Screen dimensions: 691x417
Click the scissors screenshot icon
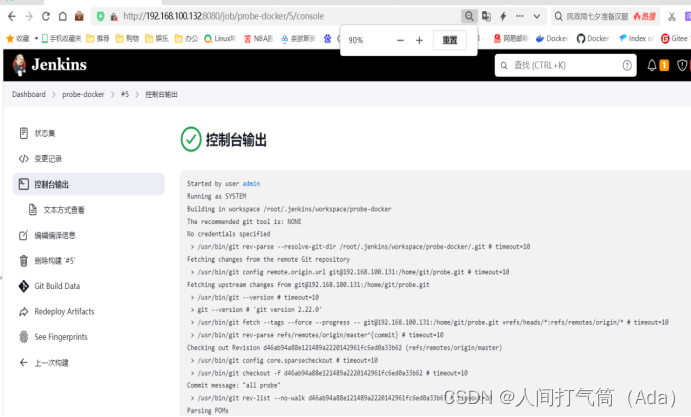(x=672, y=17)
